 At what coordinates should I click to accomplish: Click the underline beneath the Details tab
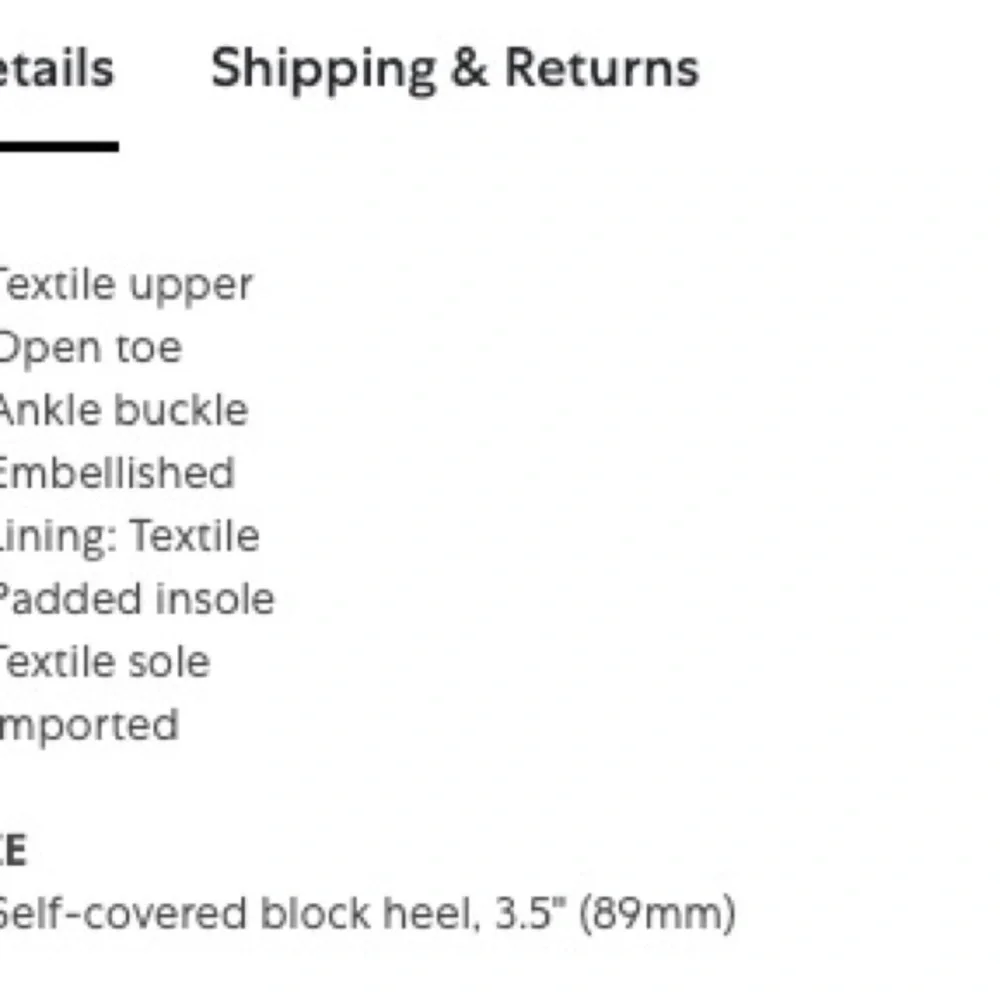pos(58,146)
